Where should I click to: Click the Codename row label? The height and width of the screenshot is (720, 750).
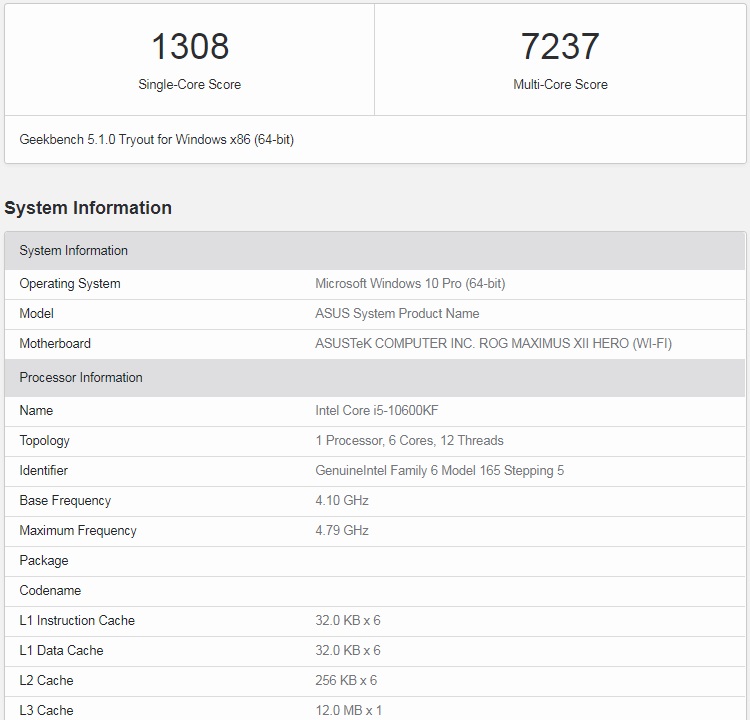tap(50, 590)
